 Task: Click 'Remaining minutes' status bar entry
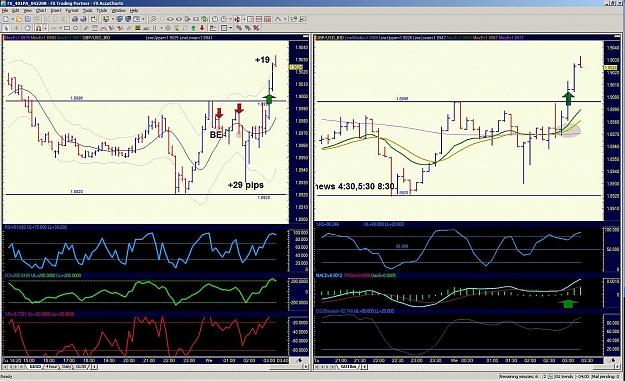(x=520, y=376)
